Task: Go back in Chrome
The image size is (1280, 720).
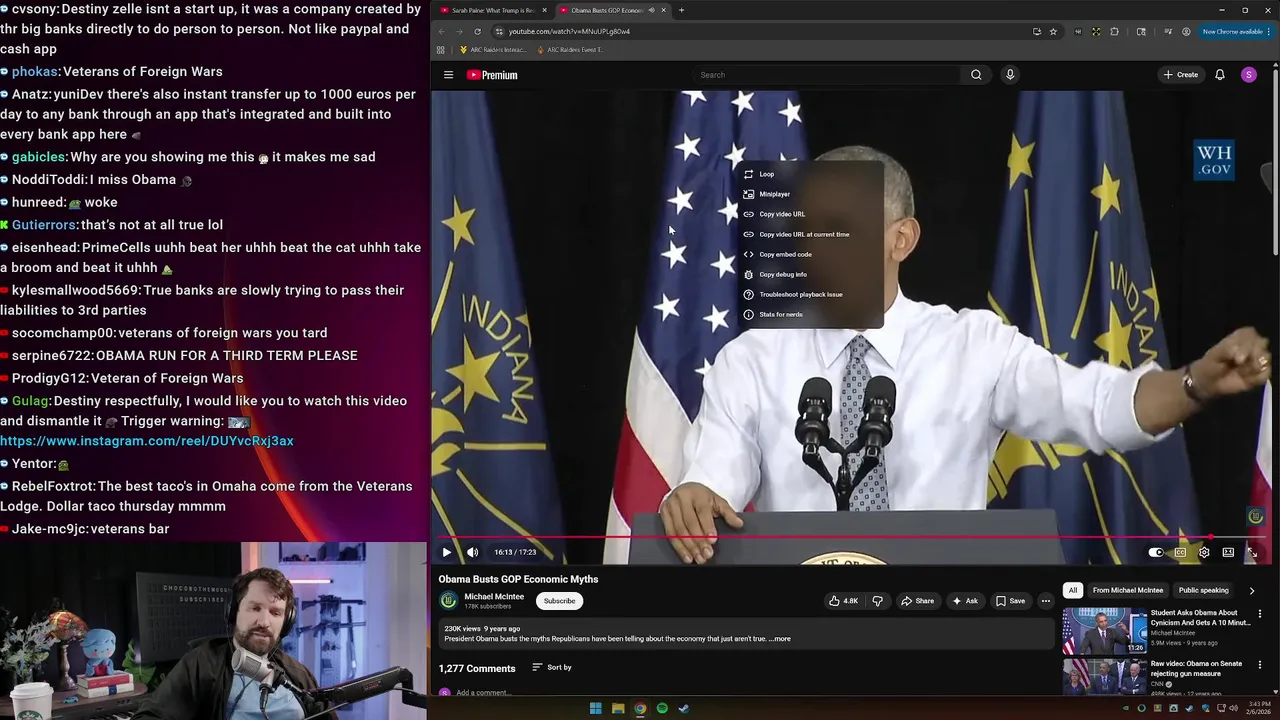Action: tap(442, 31)
